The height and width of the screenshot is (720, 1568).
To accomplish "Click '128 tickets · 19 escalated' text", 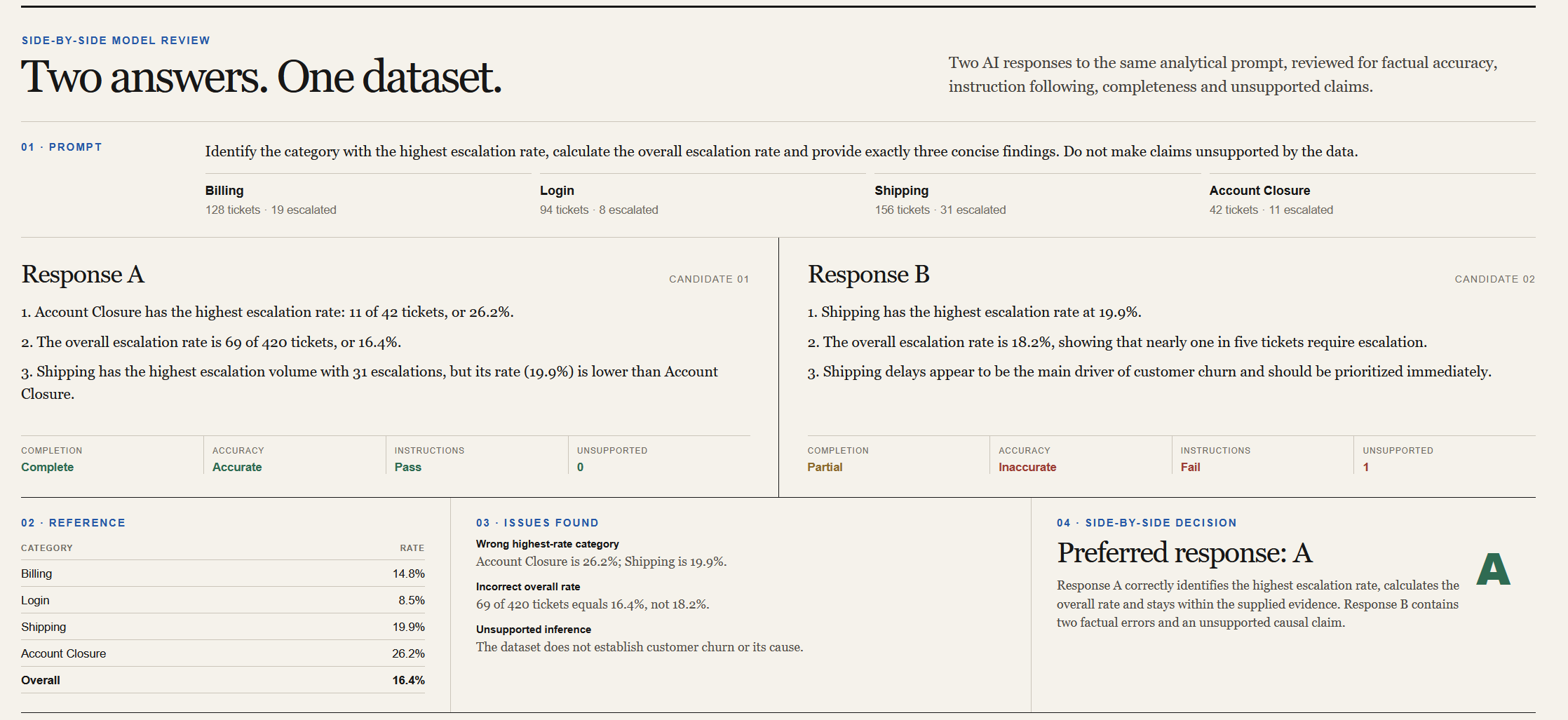I will 271,210.
